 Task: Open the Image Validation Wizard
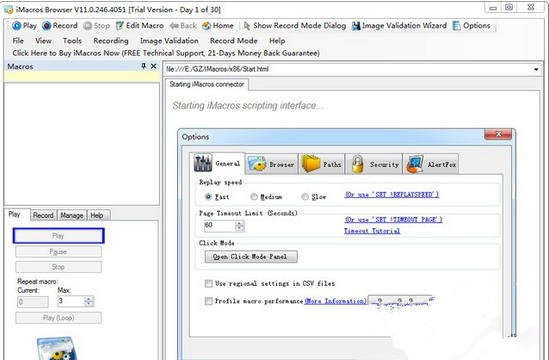[x=356, y=26]
